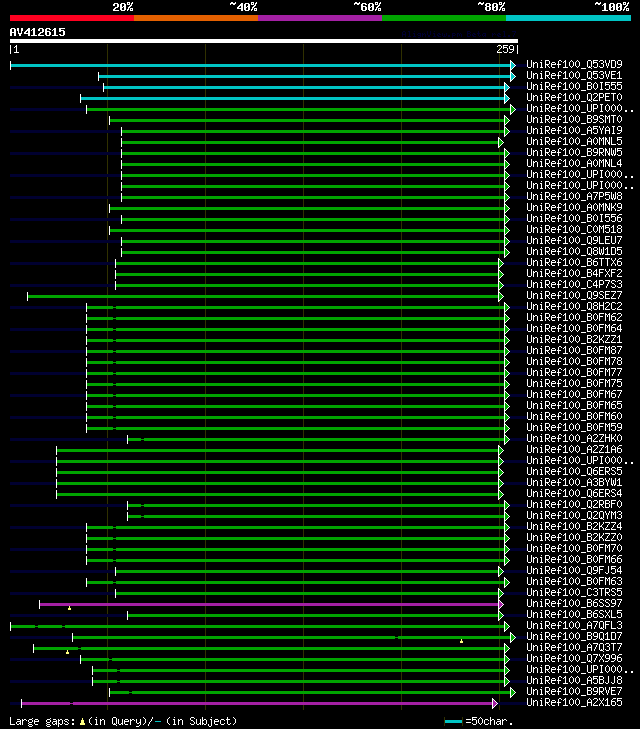The height and width of the screenshot is (729, 640).
Task: Open the UniRef100_A2X165 entry
Action: pos(574,702)
